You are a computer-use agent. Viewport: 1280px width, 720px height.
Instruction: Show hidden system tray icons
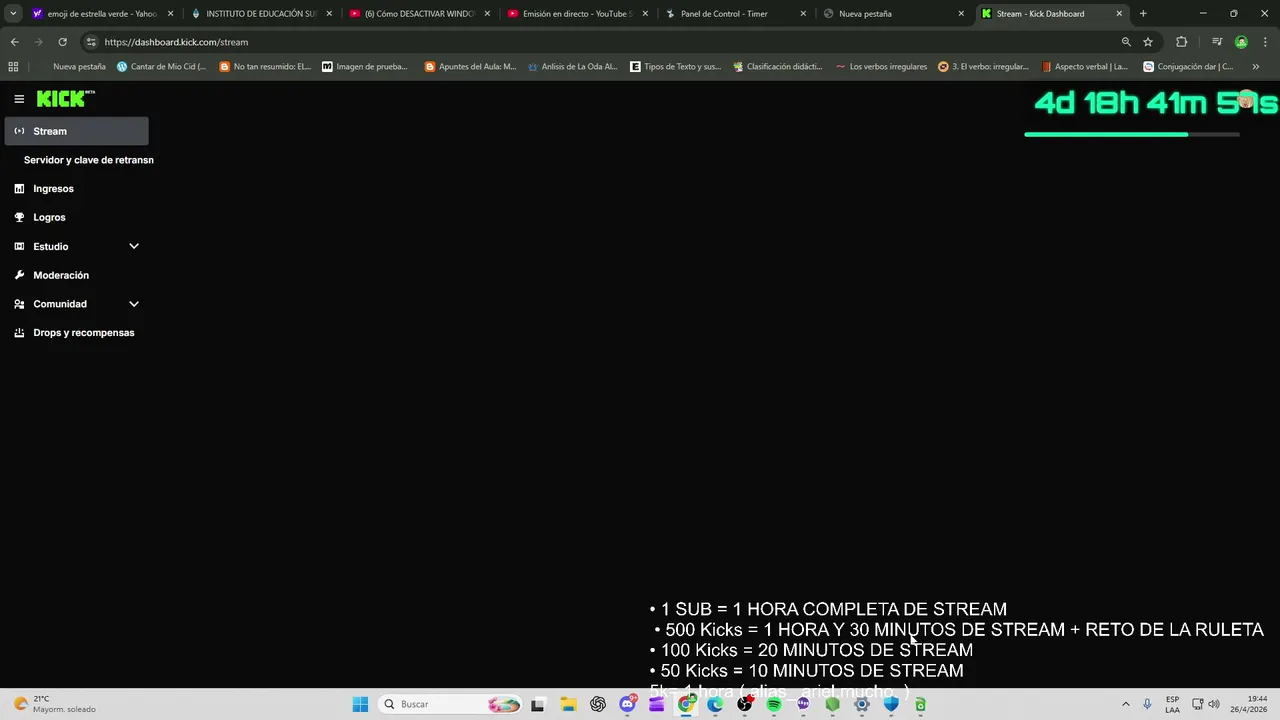1125,704
